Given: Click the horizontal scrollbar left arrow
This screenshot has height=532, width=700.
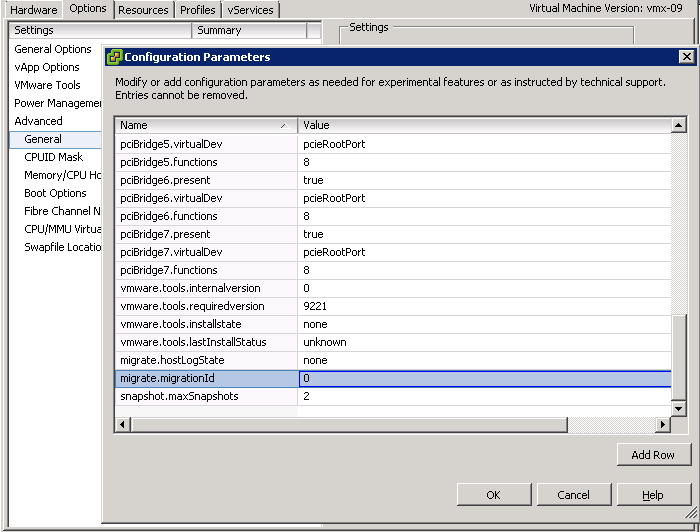Looking at the screenshot, I should (x=123, y=424).
